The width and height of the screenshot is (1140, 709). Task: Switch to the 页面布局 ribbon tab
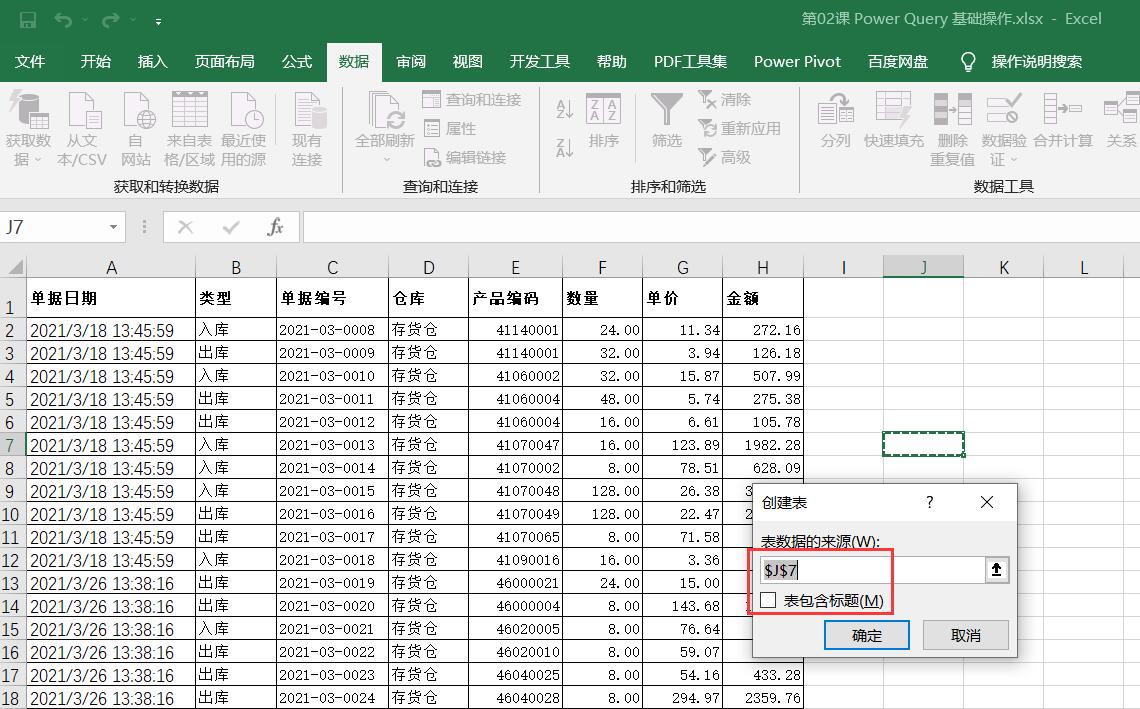click(225, 62)
